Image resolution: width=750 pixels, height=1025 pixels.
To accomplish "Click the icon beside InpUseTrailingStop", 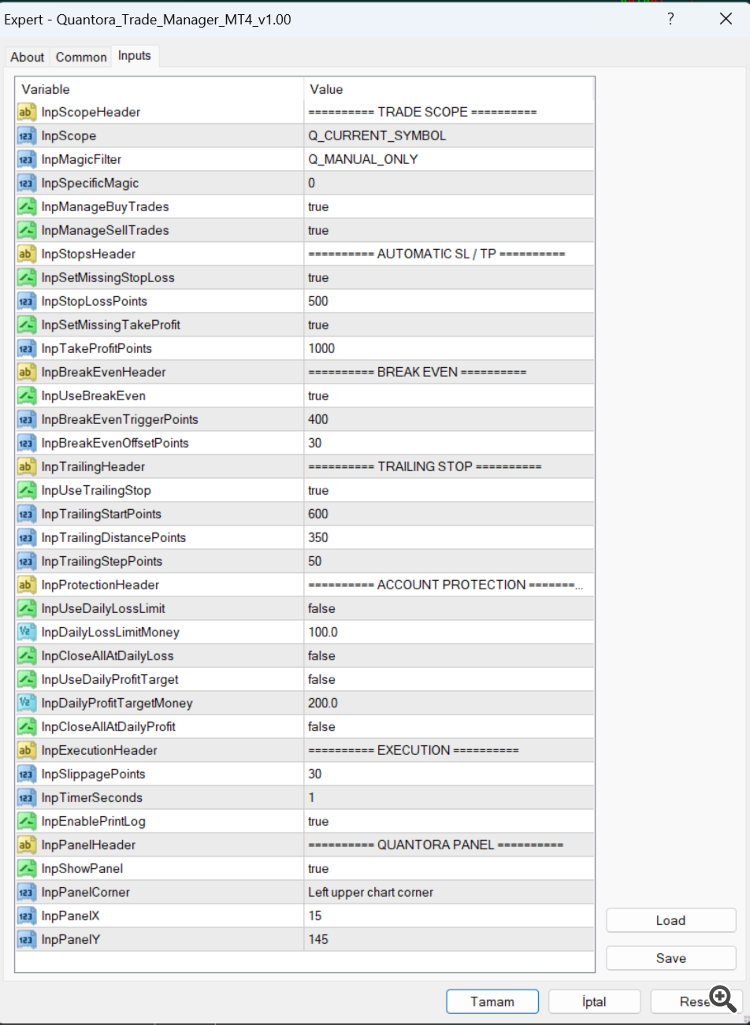I will (x=26, y=490).
